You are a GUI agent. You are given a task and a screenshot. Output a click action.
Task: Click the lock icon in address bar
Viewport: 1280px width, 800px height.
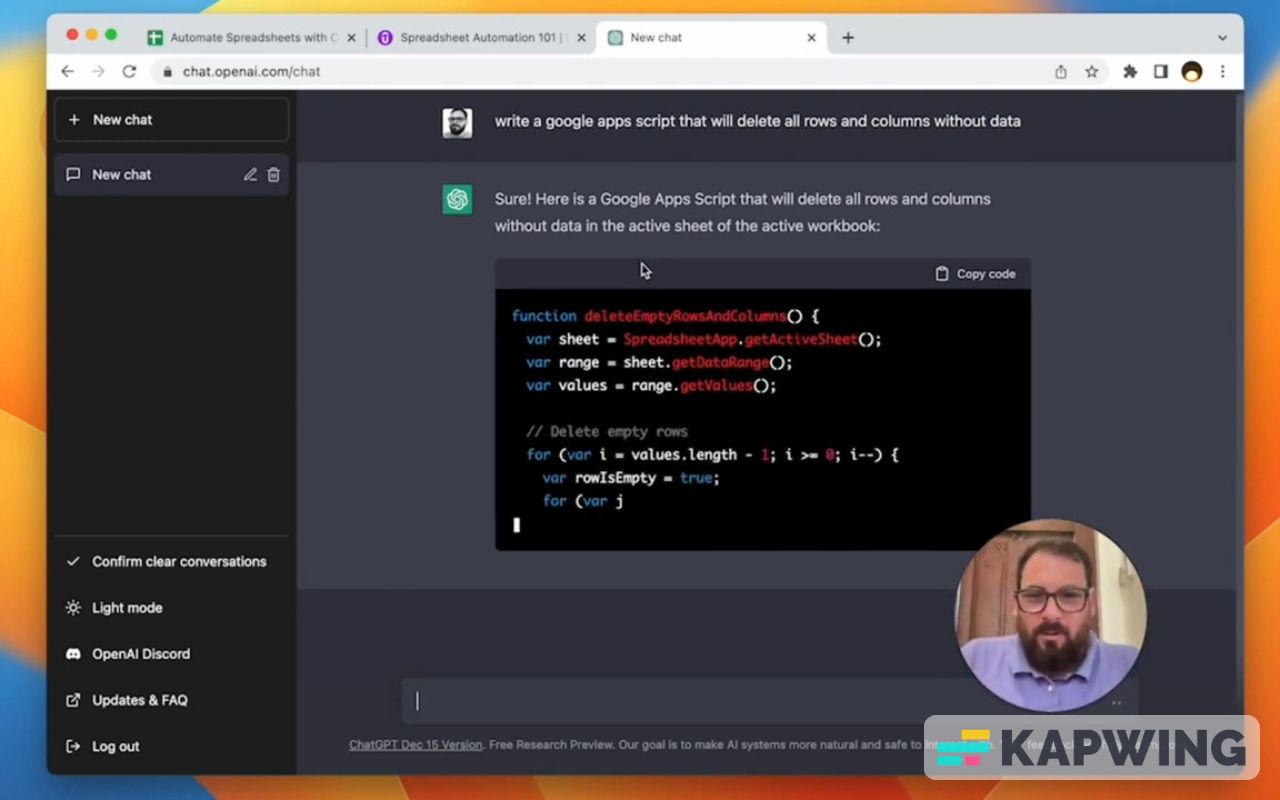tap(167, 71)
